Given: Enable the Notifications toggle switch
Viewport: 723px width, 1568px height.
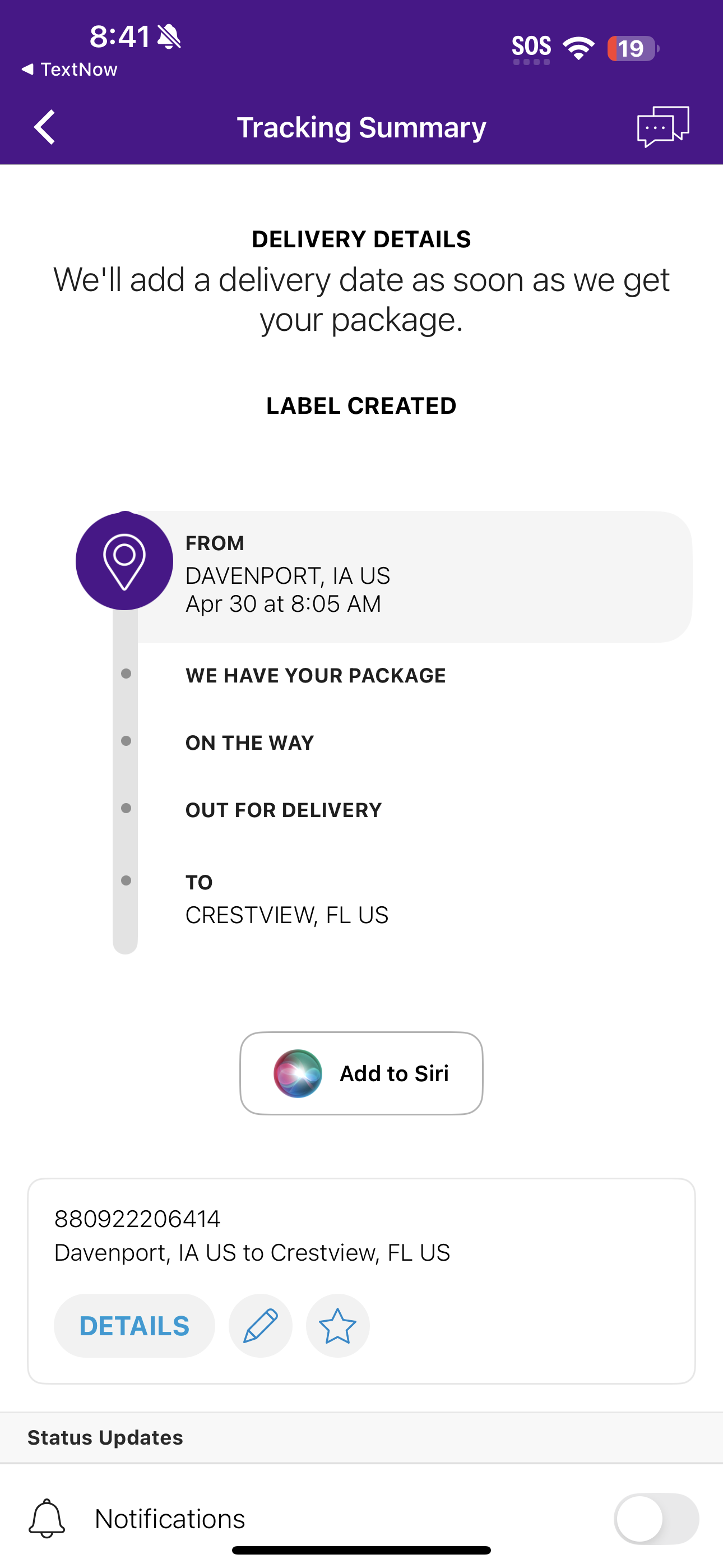Looking at the screenshot, I should pyautogui.click(x=655, y=1519).
